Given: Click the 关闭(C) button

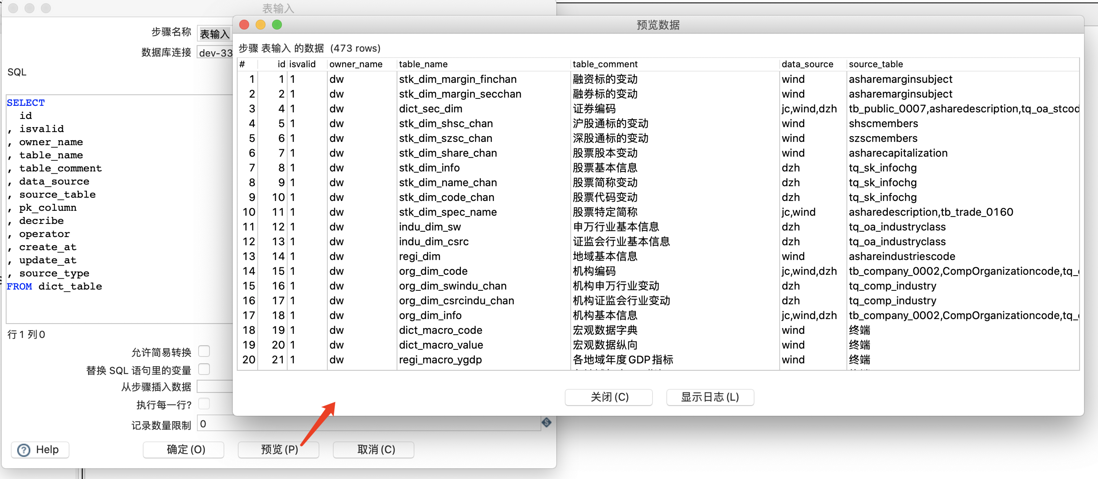Looking at the screenshot, I should (609, 397).
